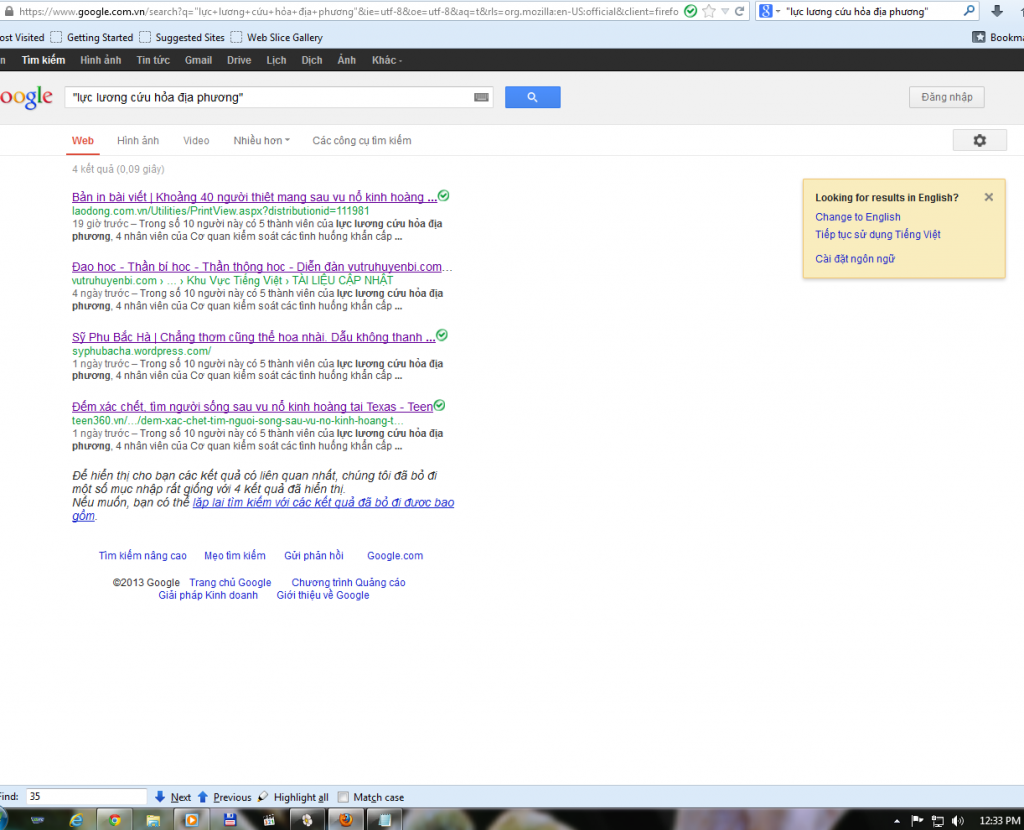Show hidden system tray icons
1024x830 pixels.
(x=897, y=821)
